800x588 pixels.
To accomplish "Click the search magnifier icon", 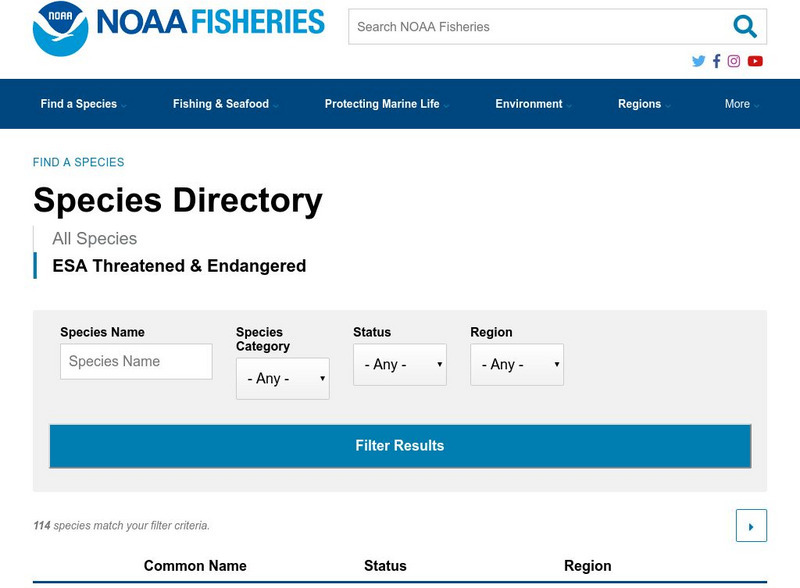I will click(744, 27).
